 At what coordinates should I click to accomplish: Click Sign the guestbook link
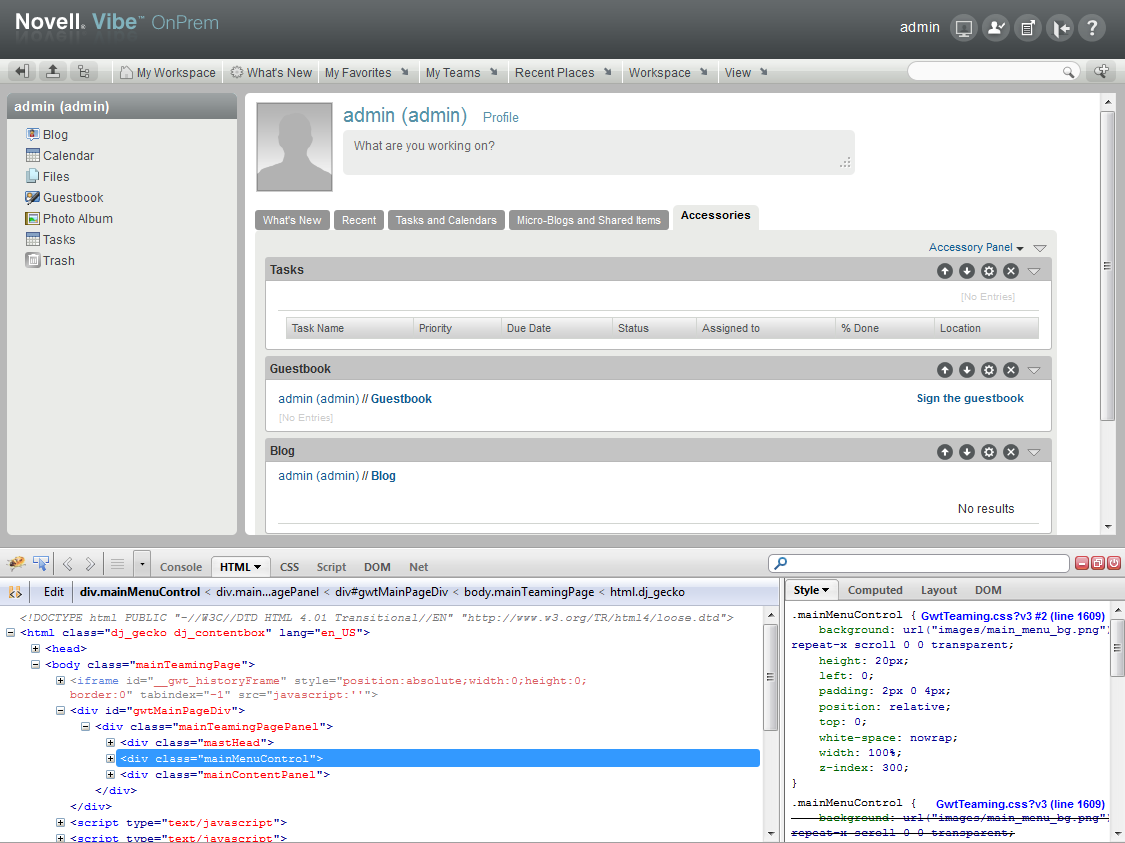[970, 398]
